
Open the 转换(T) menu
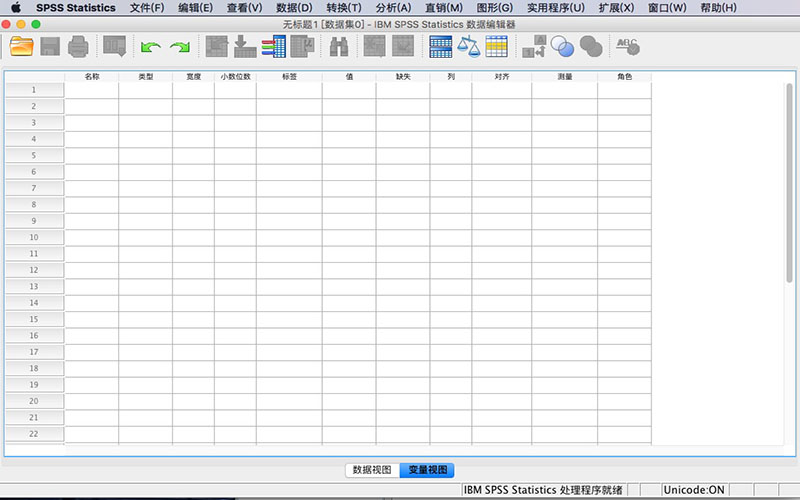pos(343,8)
